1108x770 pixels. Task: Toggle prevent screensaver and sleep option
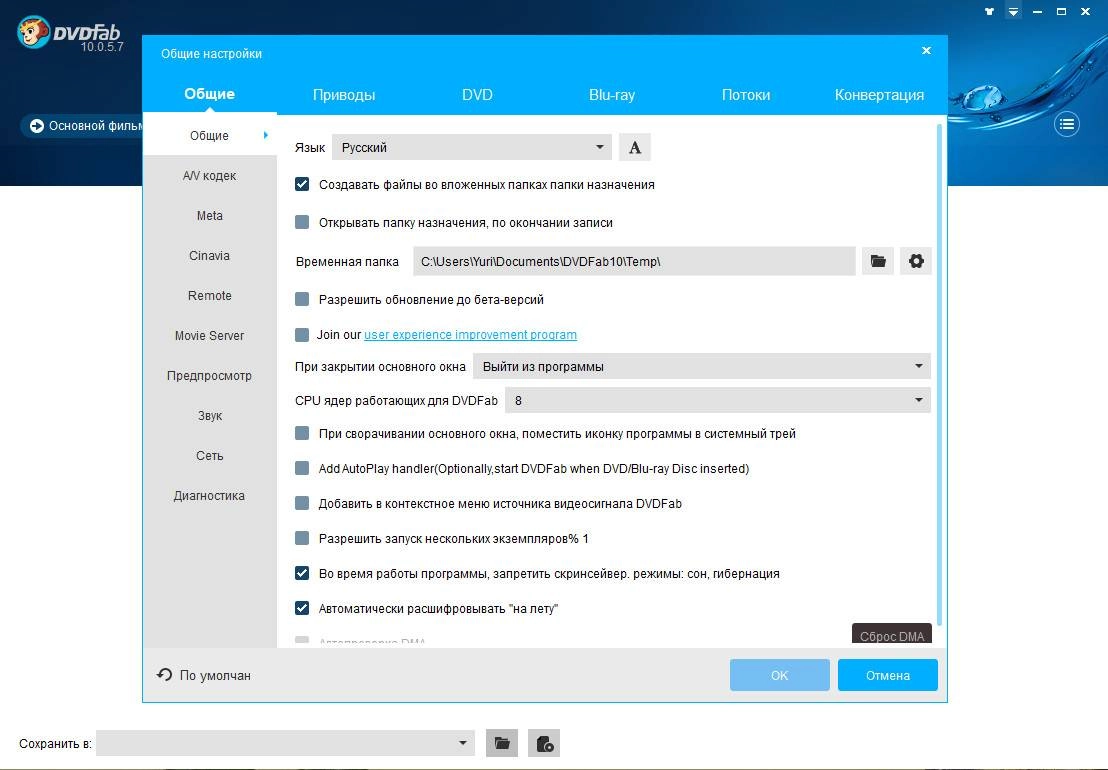[x=302, y=573]
